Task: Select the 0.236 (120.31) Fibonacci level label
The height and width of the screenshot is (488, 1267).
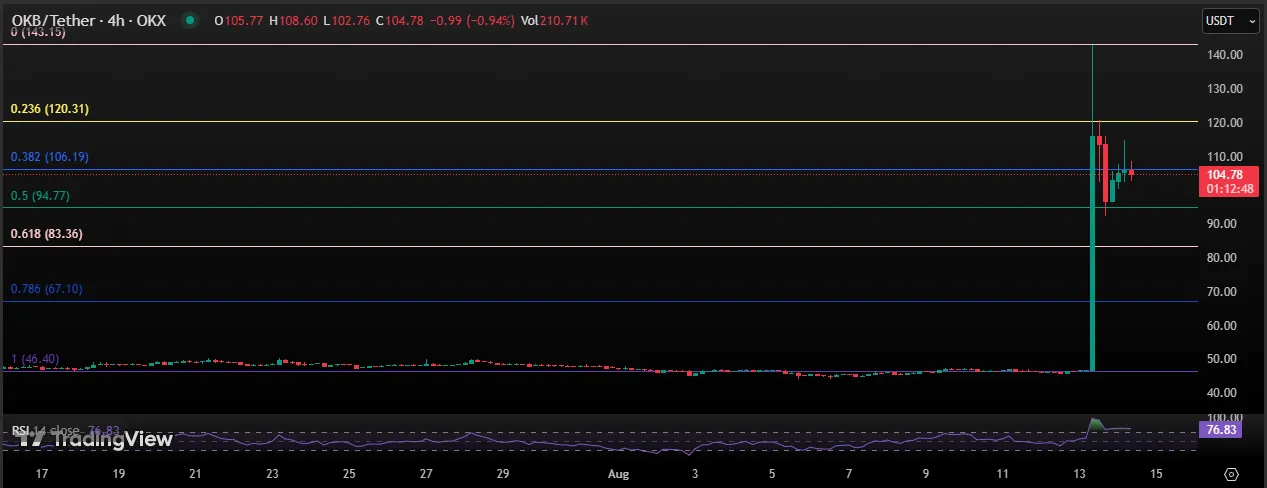Action: [x=50, y=109]
